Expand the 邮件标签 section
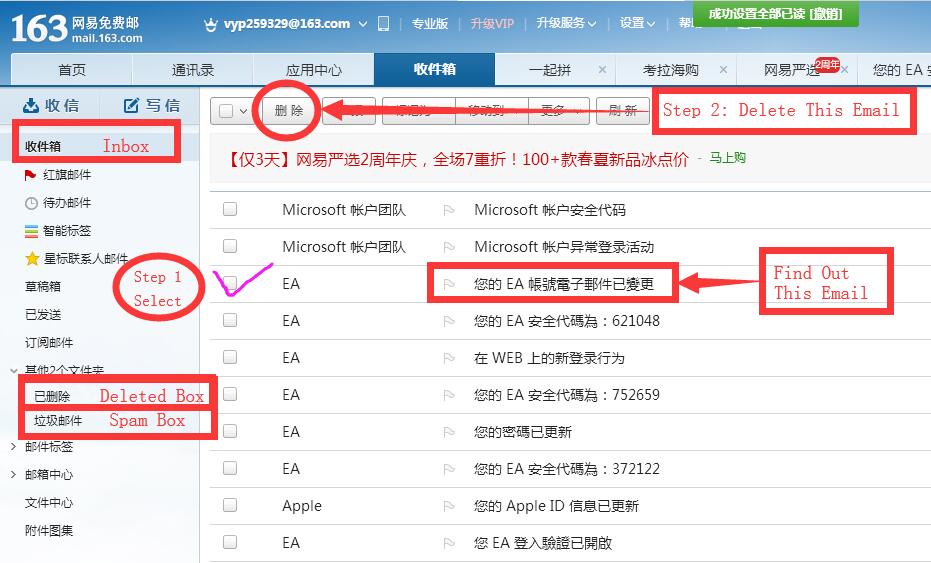The width and height of the screenshot is (931, 563). [14, 447]
